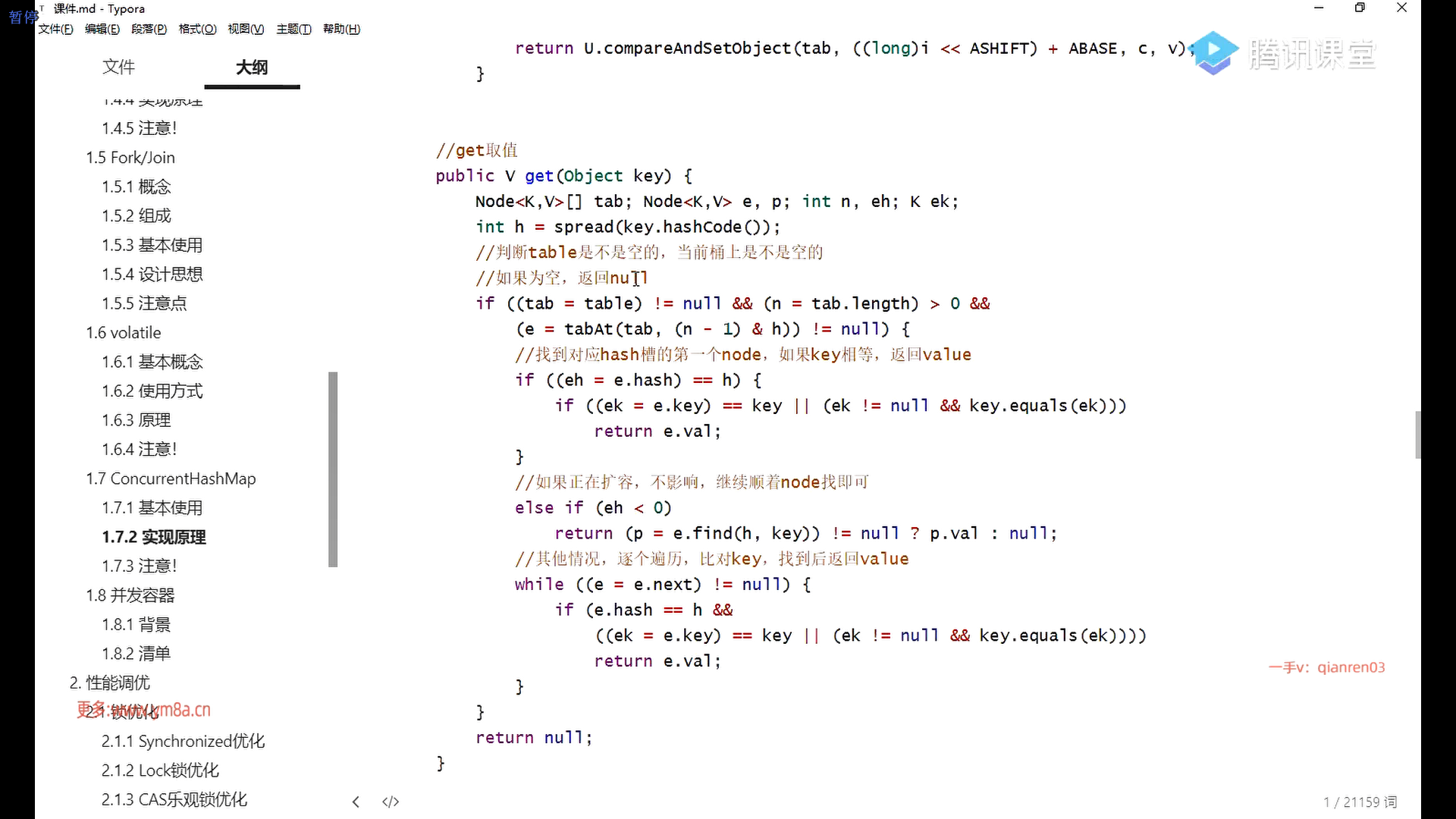
Task: Switch to the 文件 sidebar tab
Action: pos(118,67)
